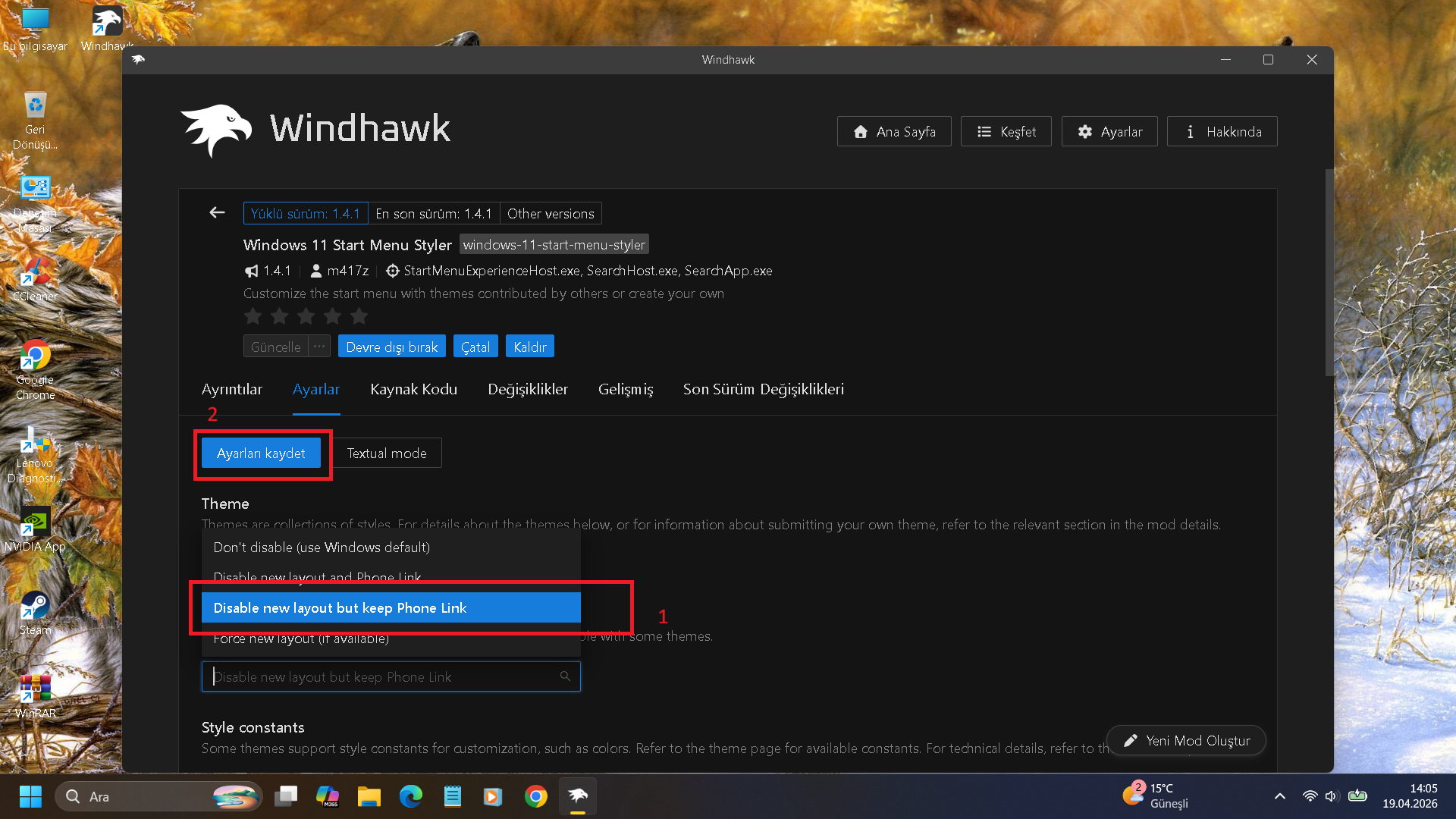Open the Hakkında about page
Image resolution: width=1456 pixels, height=819 pixels.
(x=1222, y=131)
